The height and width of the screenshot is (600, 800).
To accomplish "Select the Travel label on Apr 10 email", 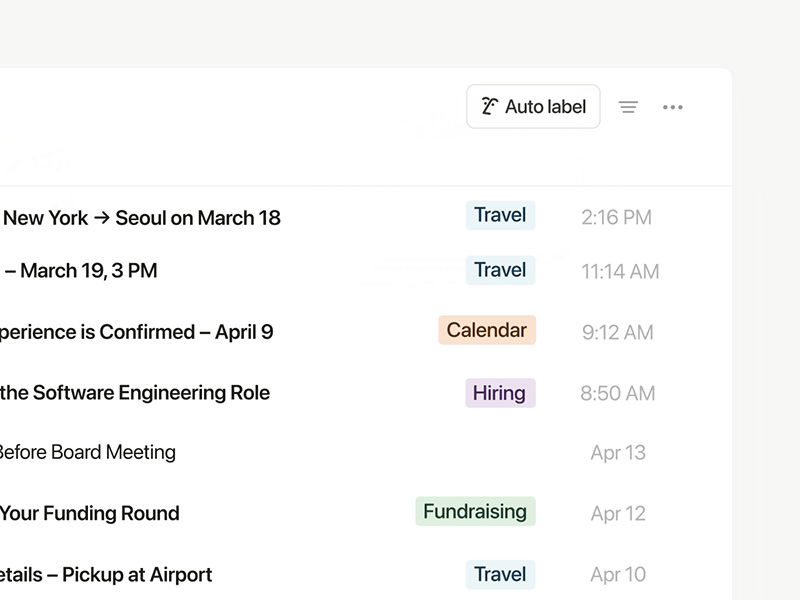I will click(x=500, y=575).
